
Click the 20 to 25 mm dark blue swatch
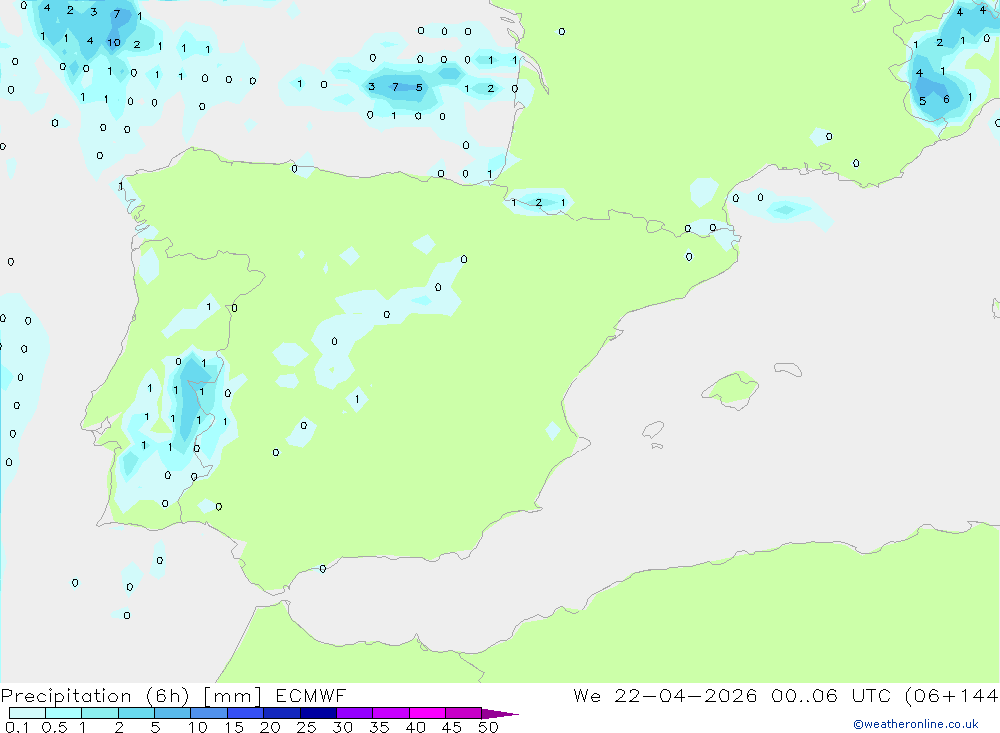281,713
